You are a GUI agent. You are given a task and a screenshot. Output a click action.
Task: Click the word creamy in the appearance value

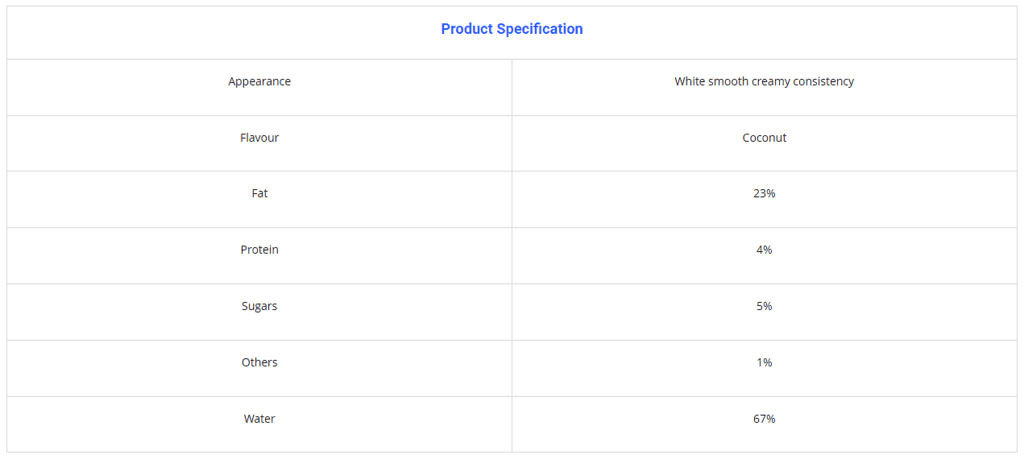click(768, 81)
